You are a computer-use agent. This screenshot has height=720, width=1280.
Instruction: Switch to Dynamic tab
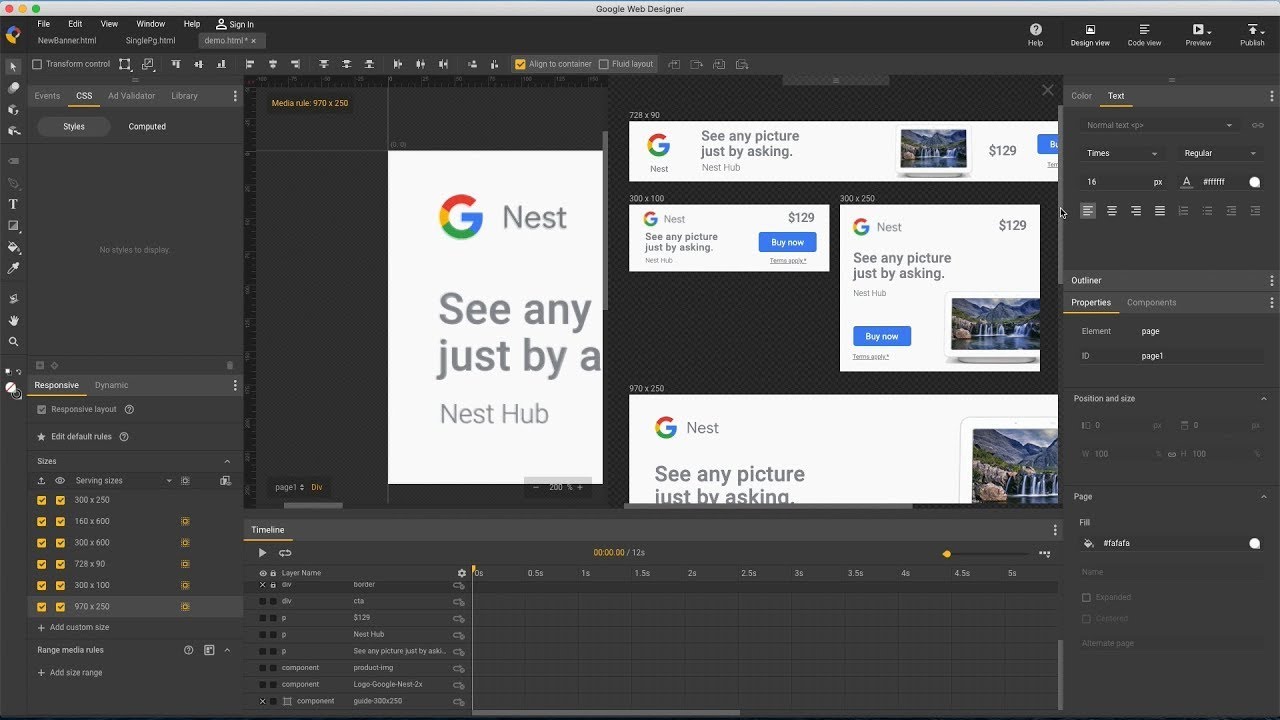tap(111, 385)
